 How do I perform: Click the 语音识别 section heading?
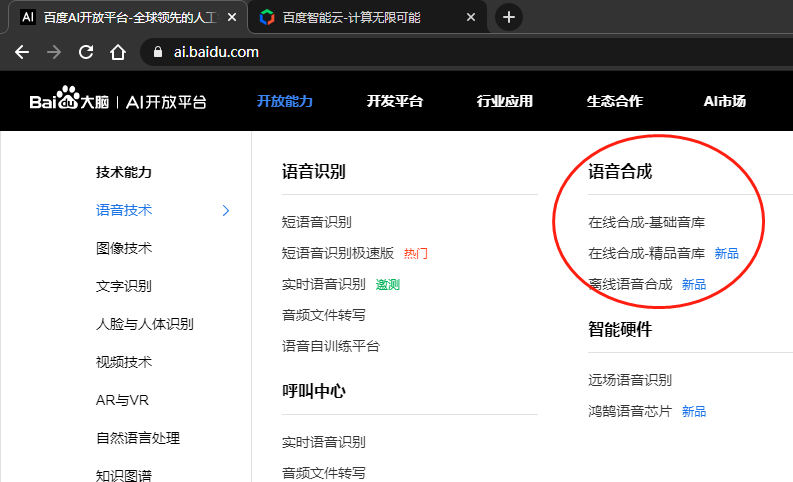(314, 171)
